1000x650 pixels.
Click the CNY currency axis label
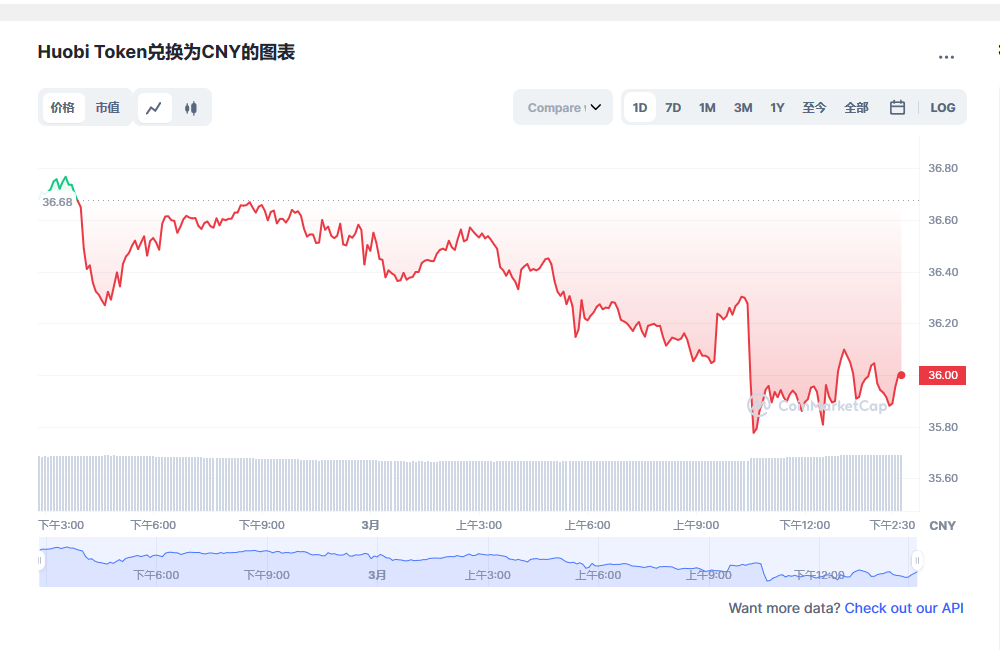click(x=942, y=526)
